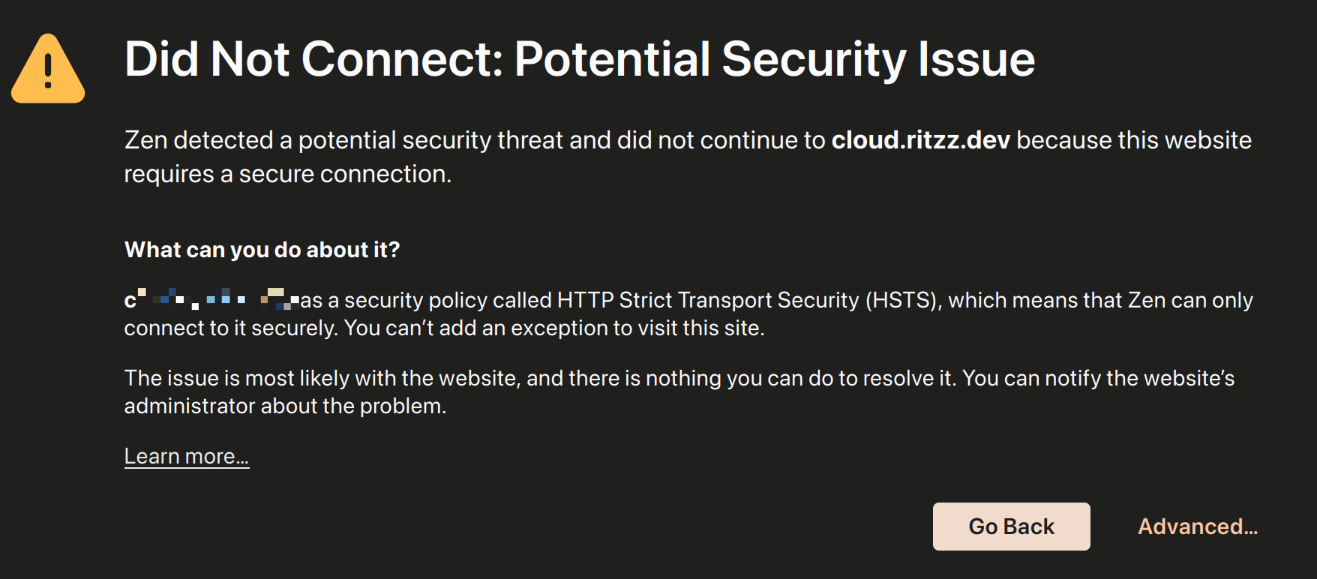Viewport: 1317px width, 579px height.
Task: Click the bold cloud.ritzz.dev domain name
Action: pos(921,140)
